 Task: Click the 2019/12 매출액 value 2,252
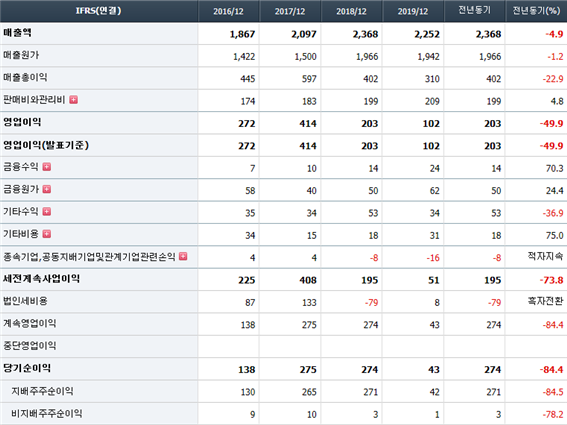click(427, 34)
